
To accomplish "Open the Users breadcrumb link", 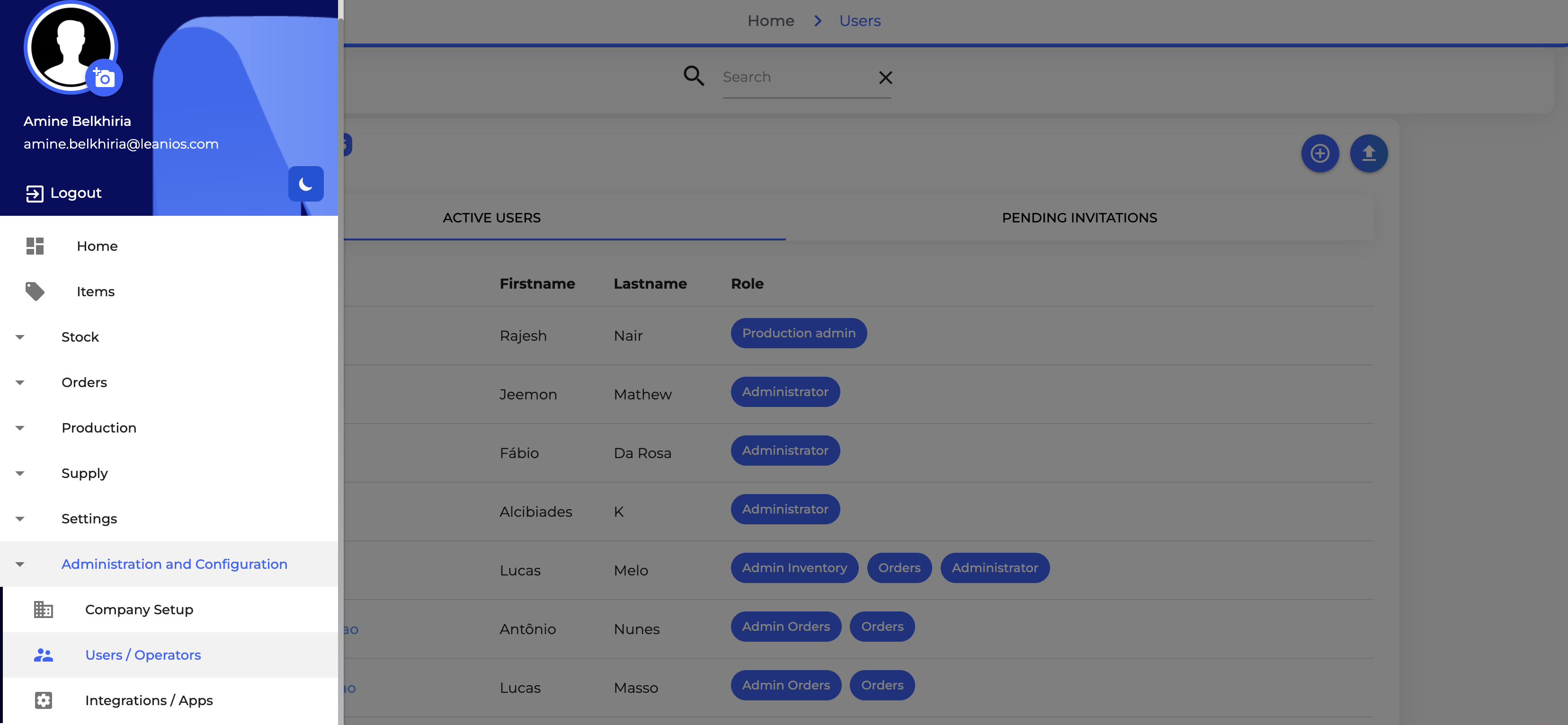I will point(859,20).
